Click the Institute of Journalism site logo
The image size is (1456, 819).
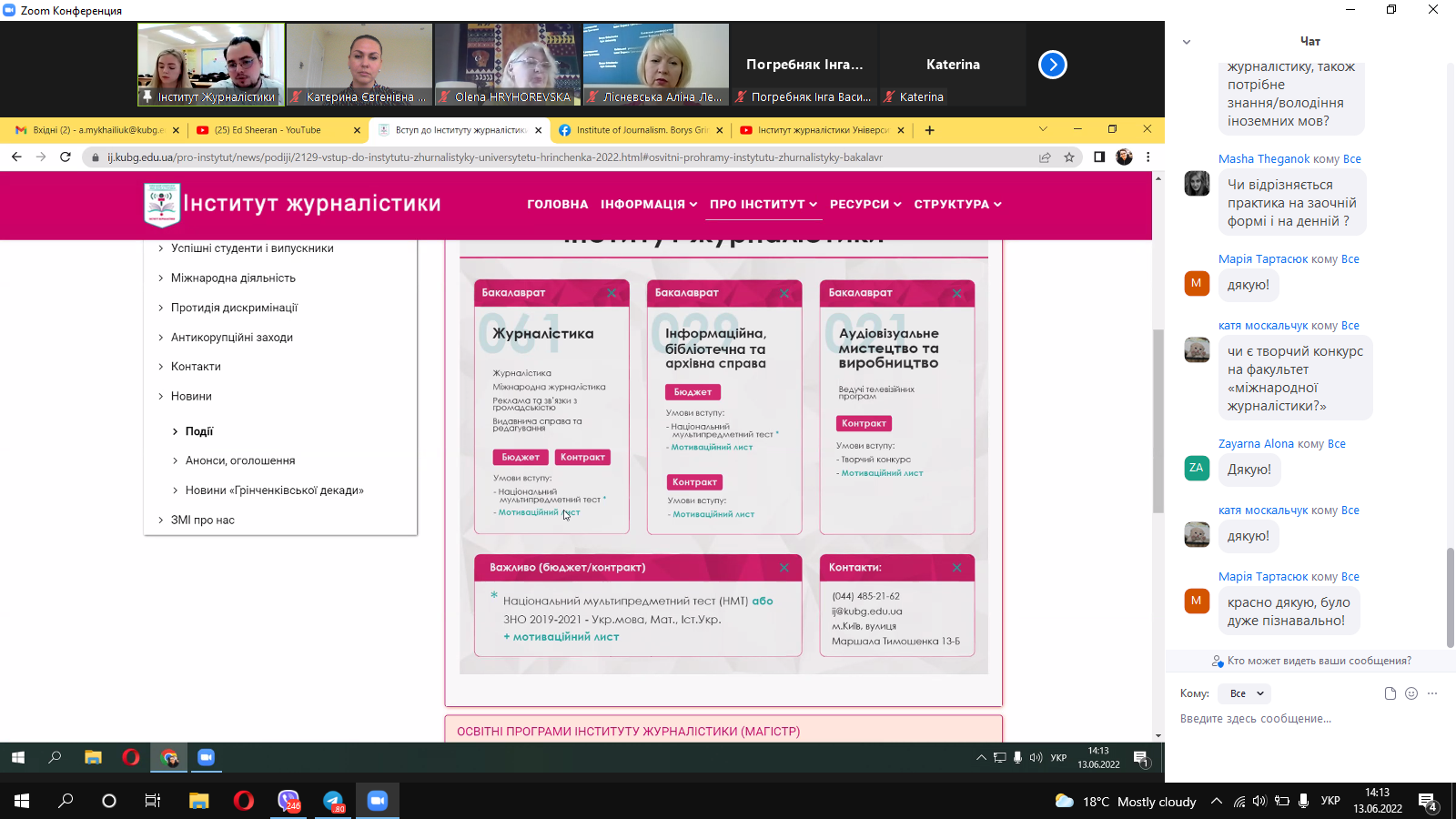tap(162, 204)
